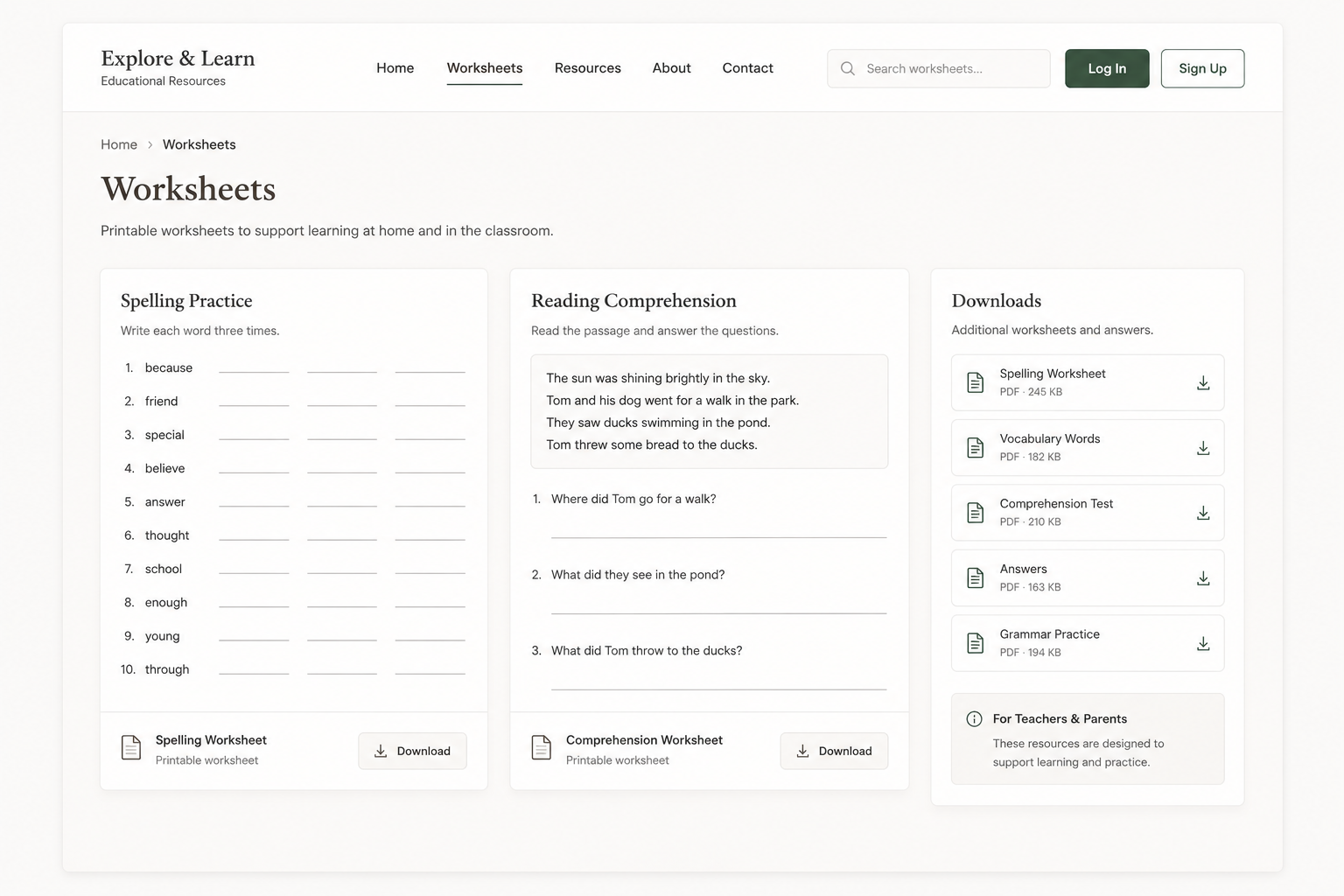1344x896 pixels.
Task: Click the Explore & Learn site logo
Action: pyautogui.click(x=178, y=68)
